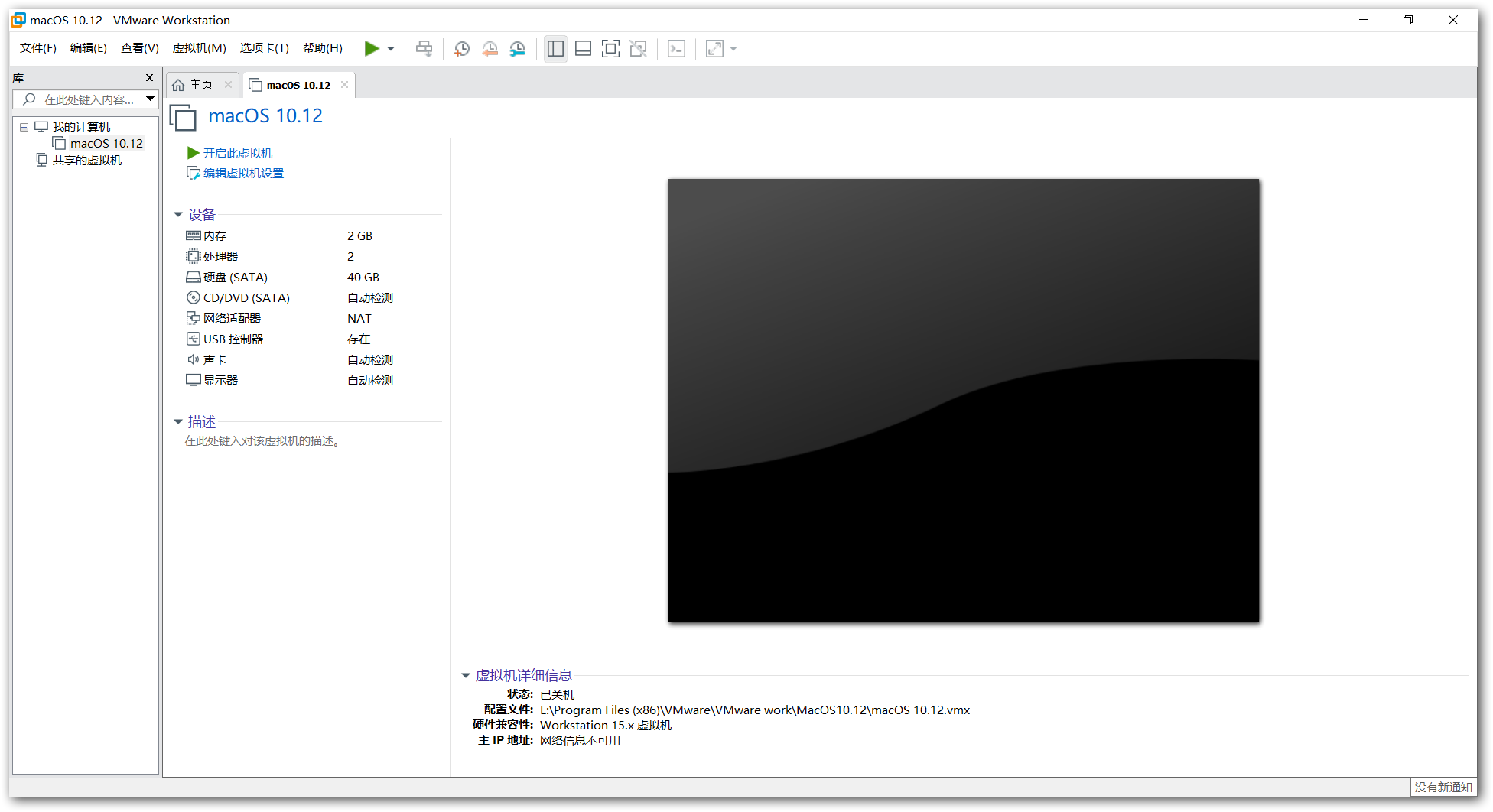Open the 选项卡(T) menu

click(264, 48)
